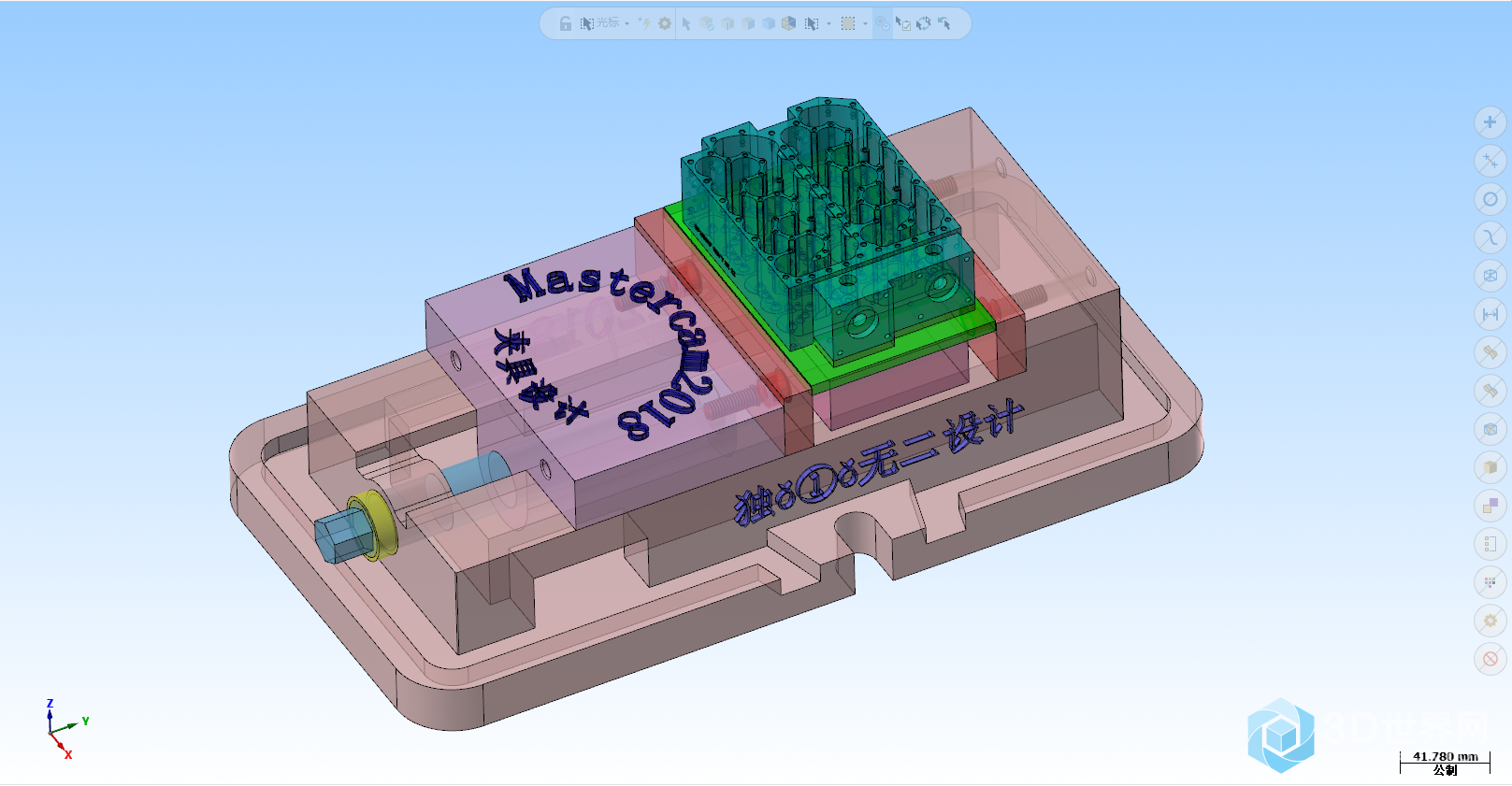Click the surface filter button
Screen dimensions: 1512x786
tap(1490, 352)
